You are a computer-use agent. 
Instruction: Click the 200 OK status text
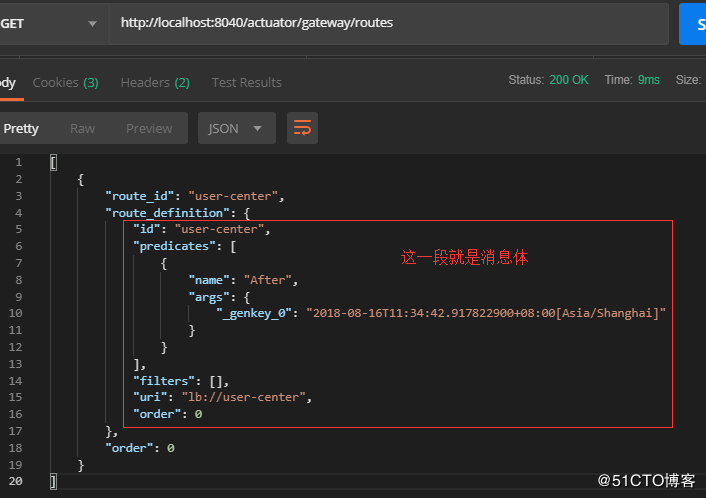click(x=569, y=80)
